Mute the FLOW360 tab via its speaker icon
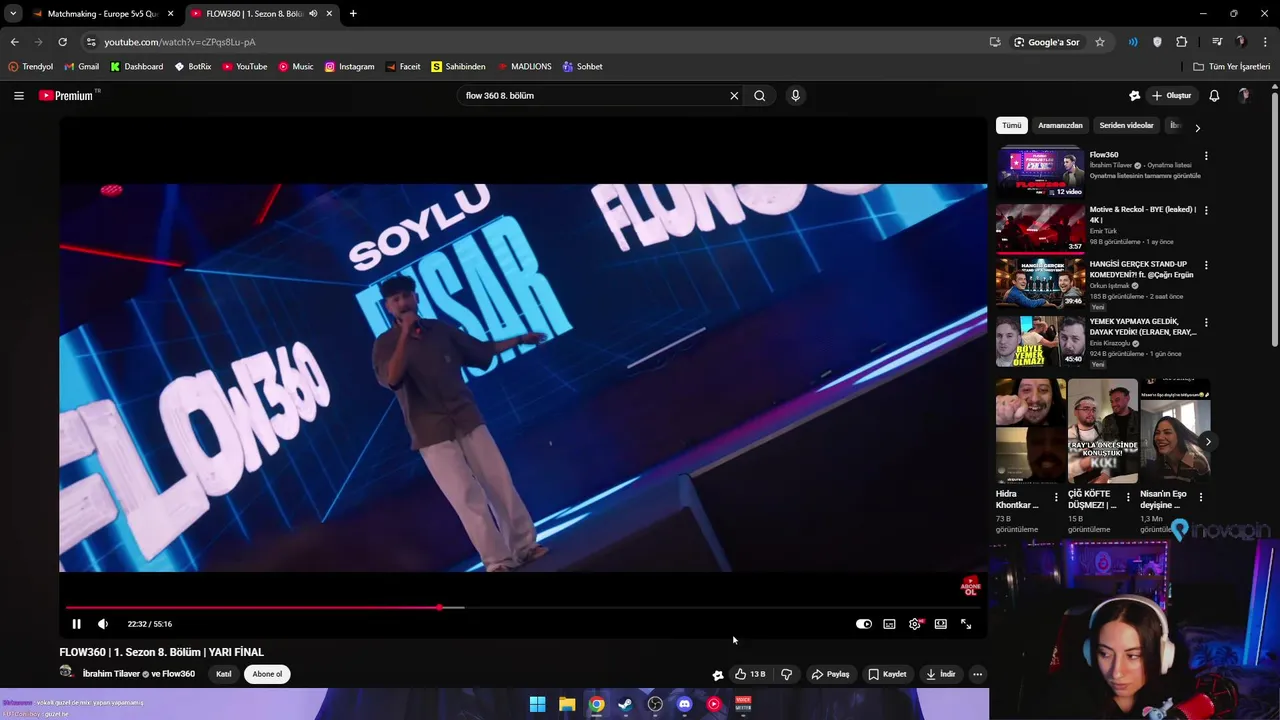Screen dimensions: 1280x720 313,14
